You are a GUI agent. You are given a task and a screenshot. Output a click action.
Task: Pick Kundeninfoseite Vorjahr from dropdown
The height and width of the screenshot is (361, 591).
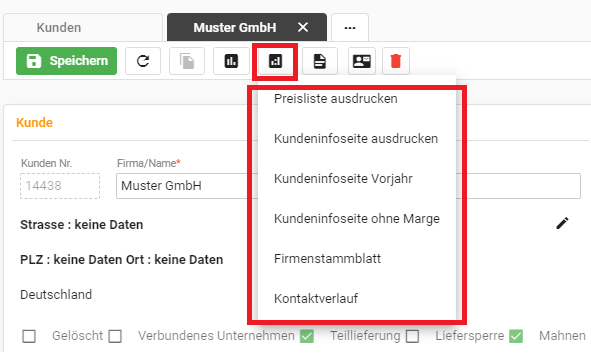357,179
